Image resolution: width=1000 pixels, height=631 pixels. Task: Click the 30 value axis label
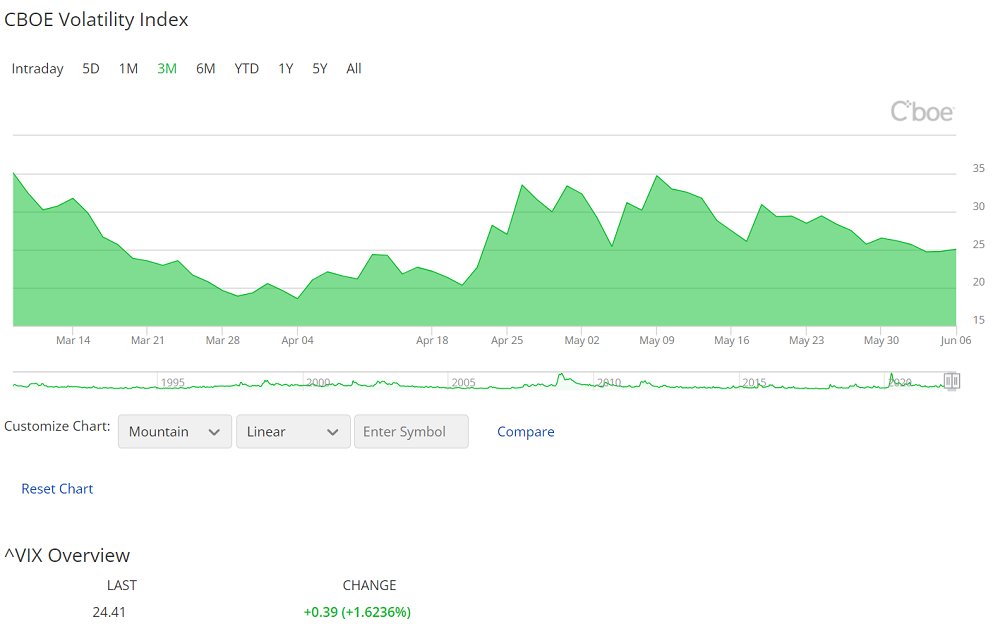[x=978, y=206]
